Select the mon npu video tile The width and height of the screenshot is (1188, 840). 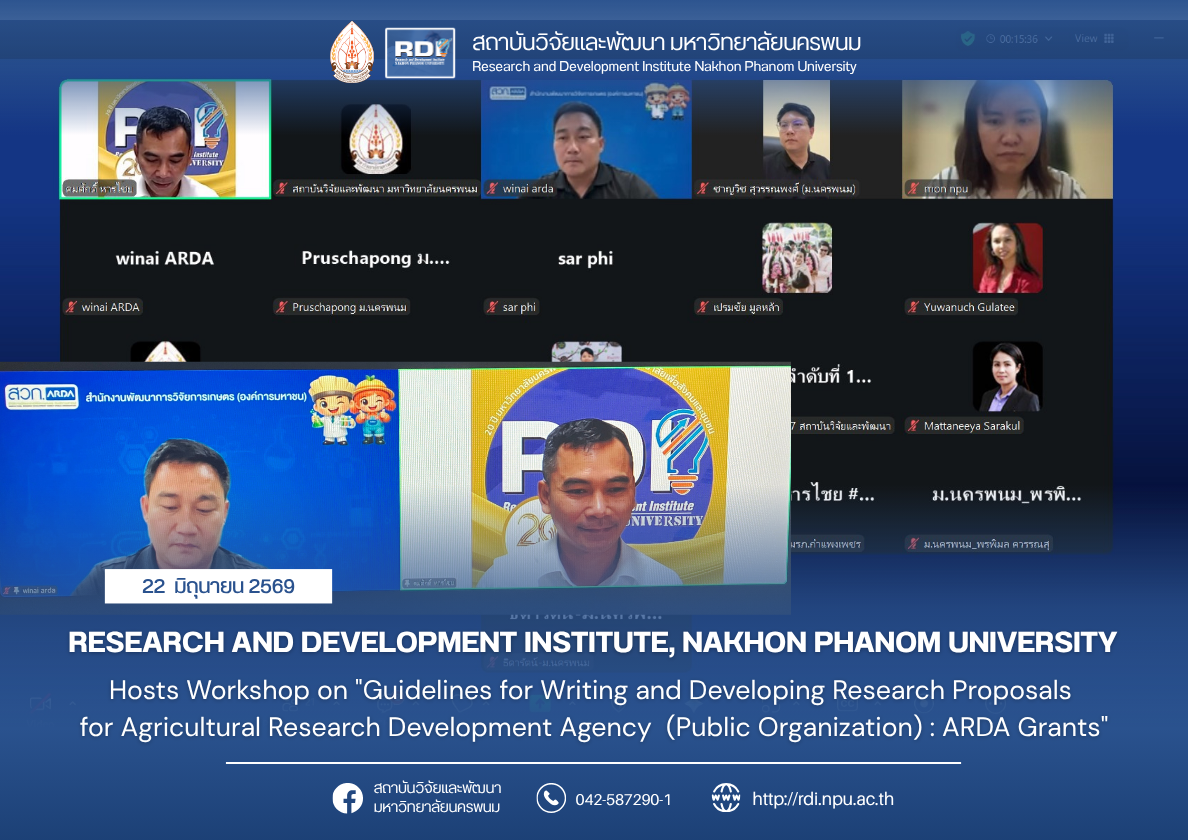click(x=1008, y=139)
